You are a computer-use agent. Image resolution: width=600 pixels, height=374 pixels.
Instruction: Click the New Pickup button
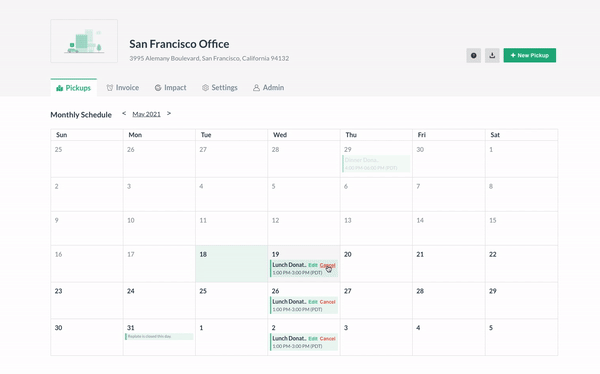[x=530, y=56]
